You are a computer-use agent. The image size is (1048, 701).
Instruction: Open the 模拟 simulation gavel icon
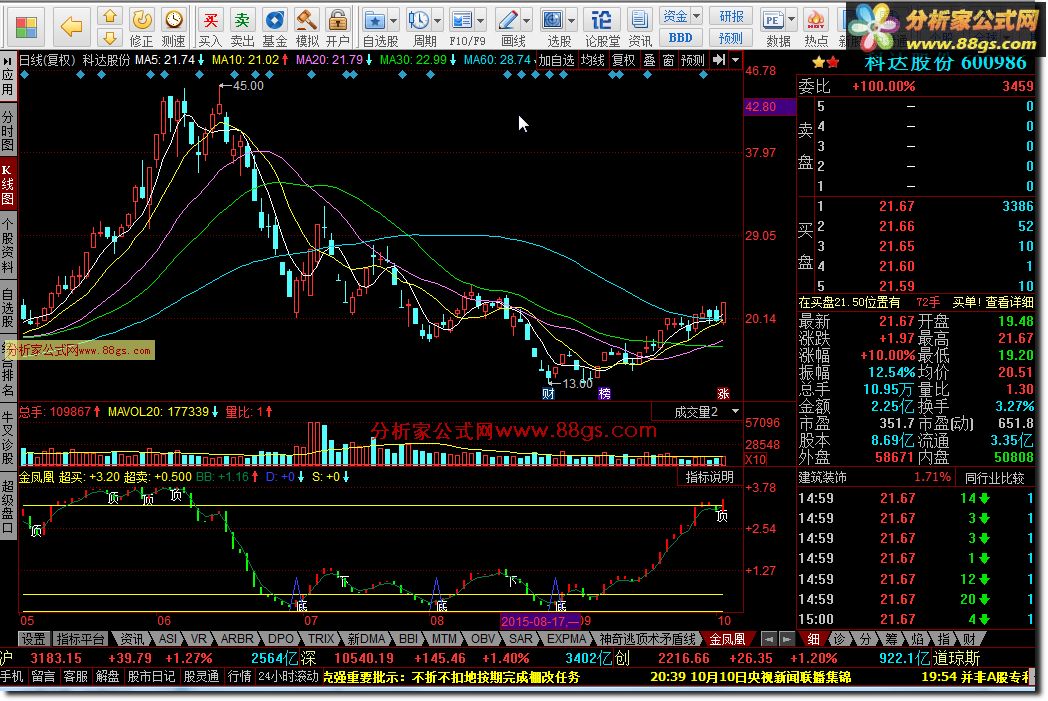click(307, 27)
